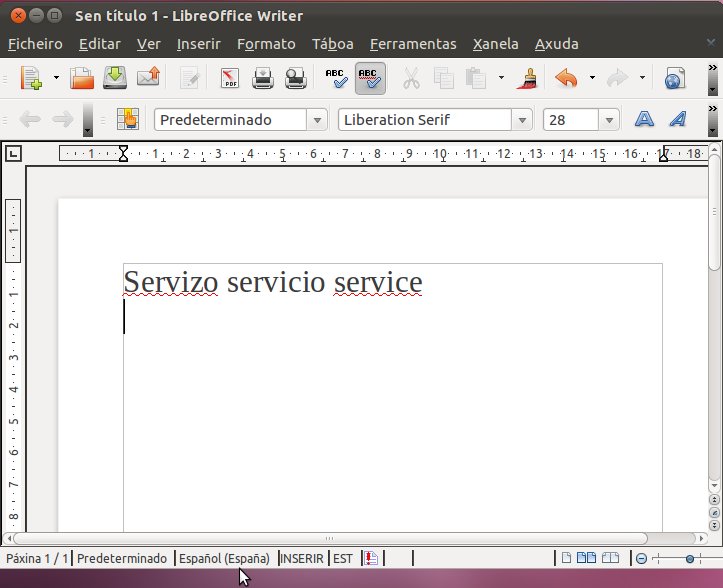Open the Axuda menu
The image size is (723, 588).
pos(557,44)
